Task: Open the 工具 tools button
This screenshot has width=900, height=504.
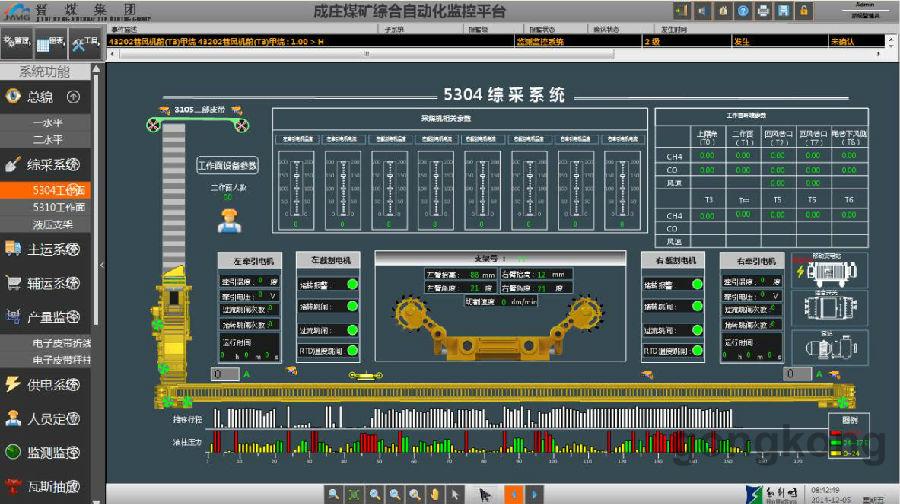Action: [85, 42]
